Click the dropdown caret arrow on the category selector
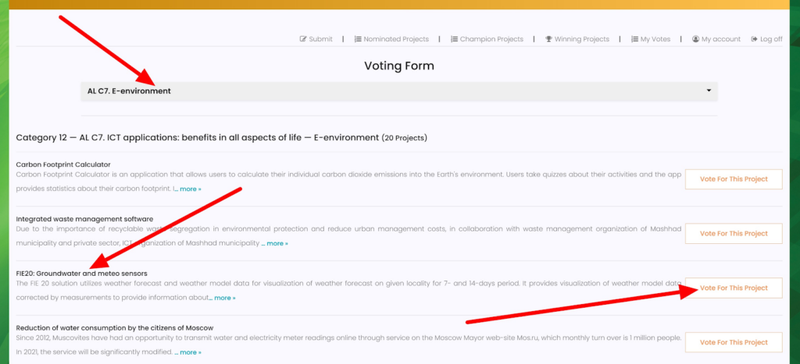 coord(709,90)
